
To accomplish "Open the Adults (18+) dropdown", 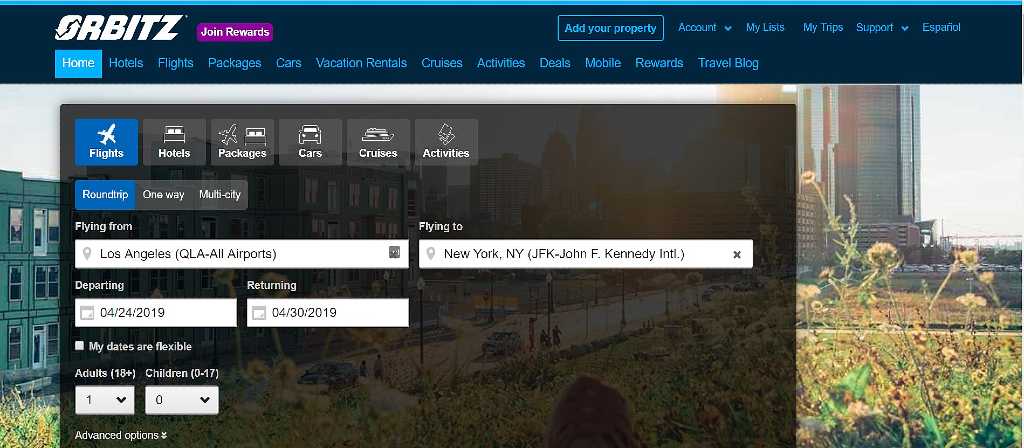I will click(x=104, y=400).
